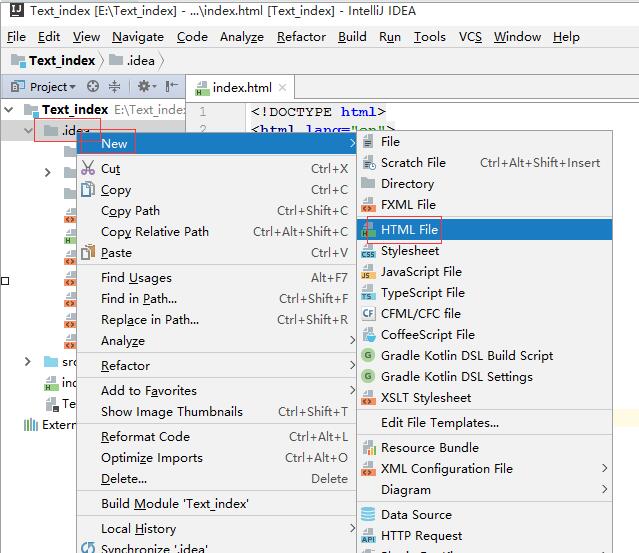The width and height of the screenshot is (639, 553).
Task: Expand the XML Configuration File submenu arrow
Action: (605, 468)
